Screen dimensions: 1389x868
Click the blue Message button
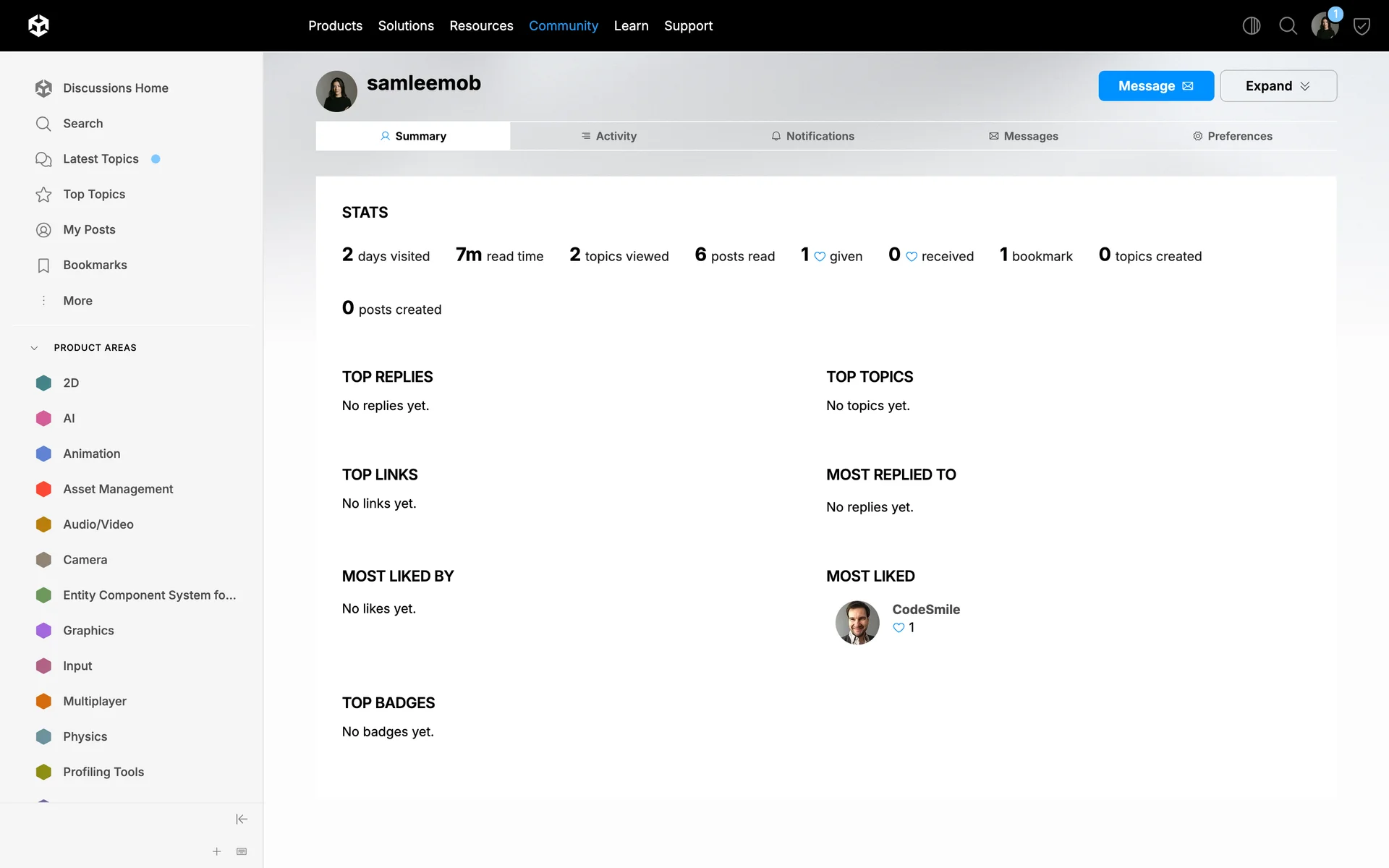[x=1155, y=86]
